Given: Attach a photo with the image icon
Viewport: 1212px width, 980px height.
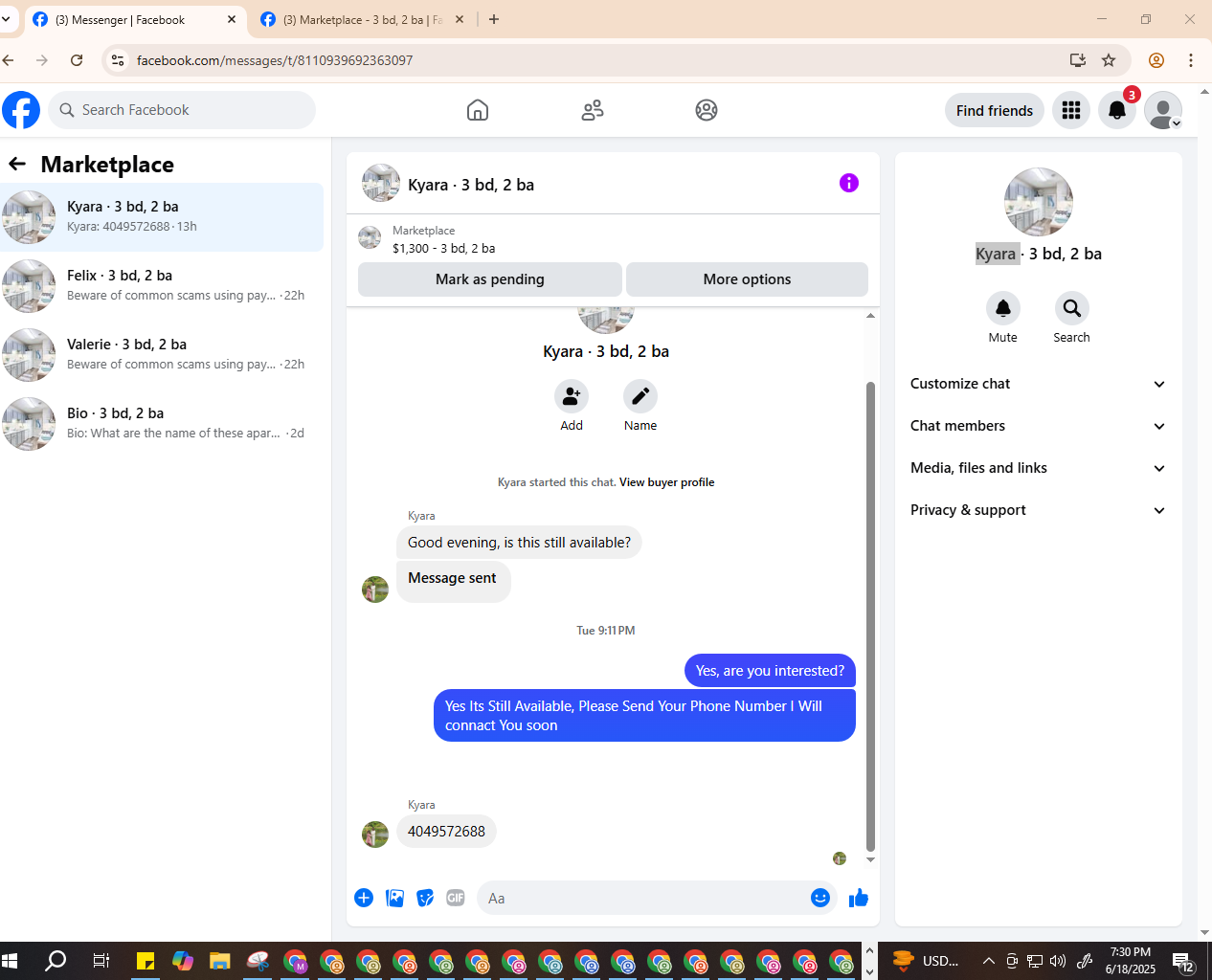Looking at the screenshot, I should [394, 898].
